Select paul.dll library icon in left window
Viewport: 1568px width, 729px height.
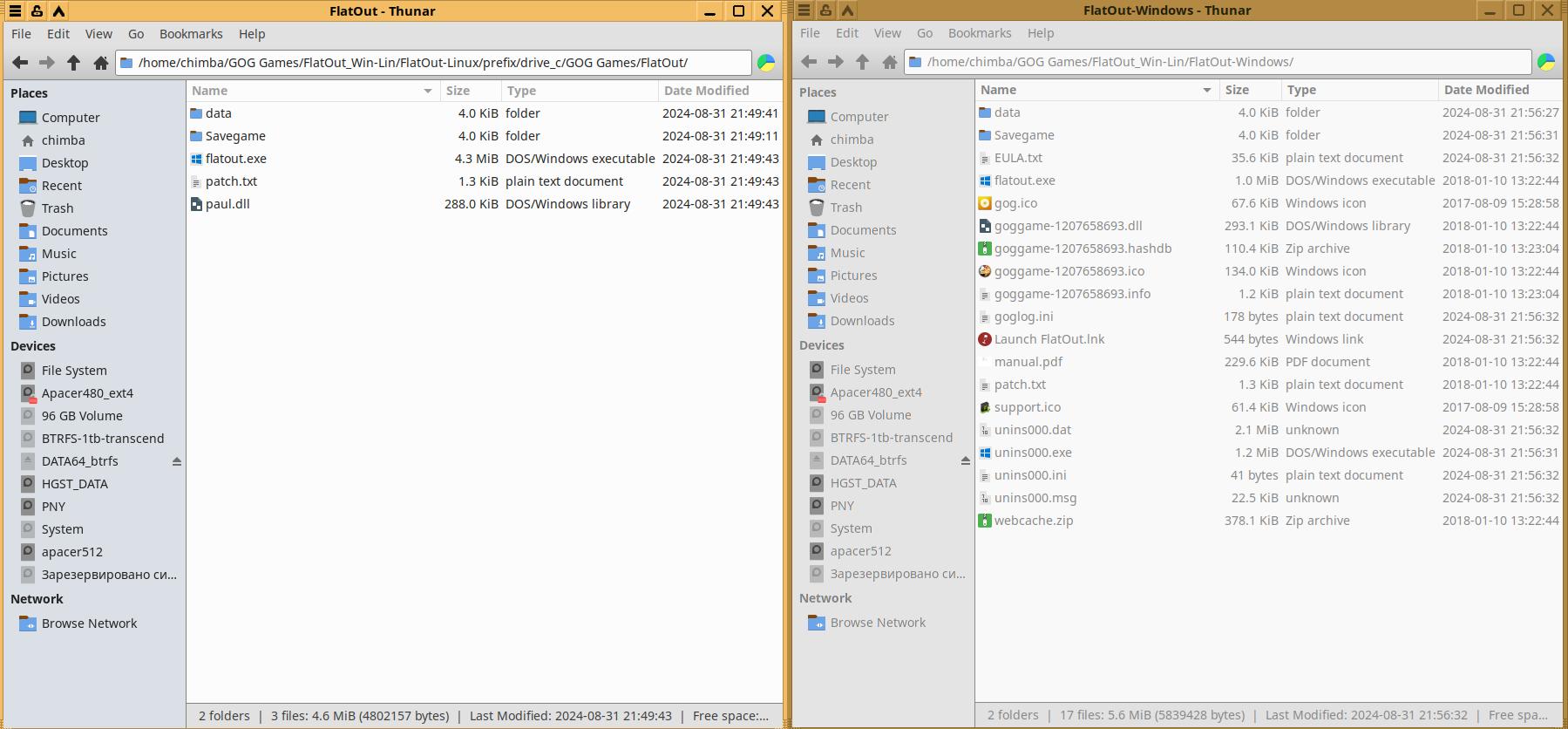click(197, 204)
